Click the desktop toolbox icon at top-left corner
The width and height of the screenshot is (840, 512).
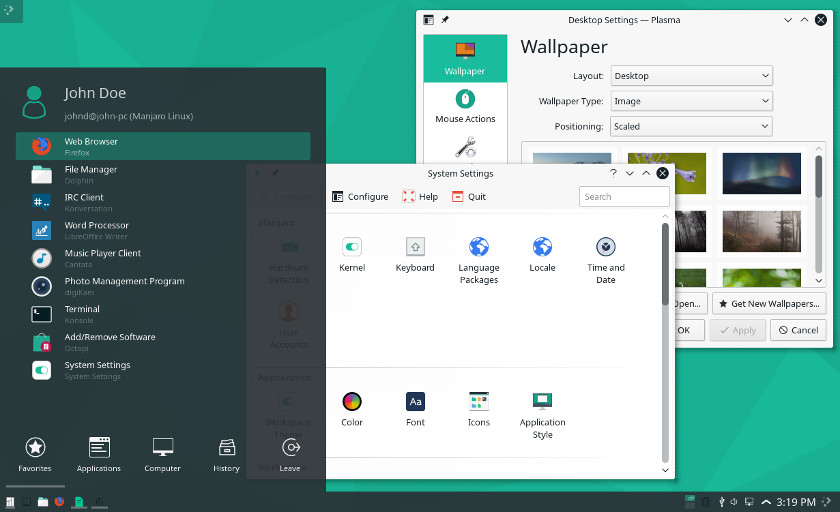coord(9,10)
